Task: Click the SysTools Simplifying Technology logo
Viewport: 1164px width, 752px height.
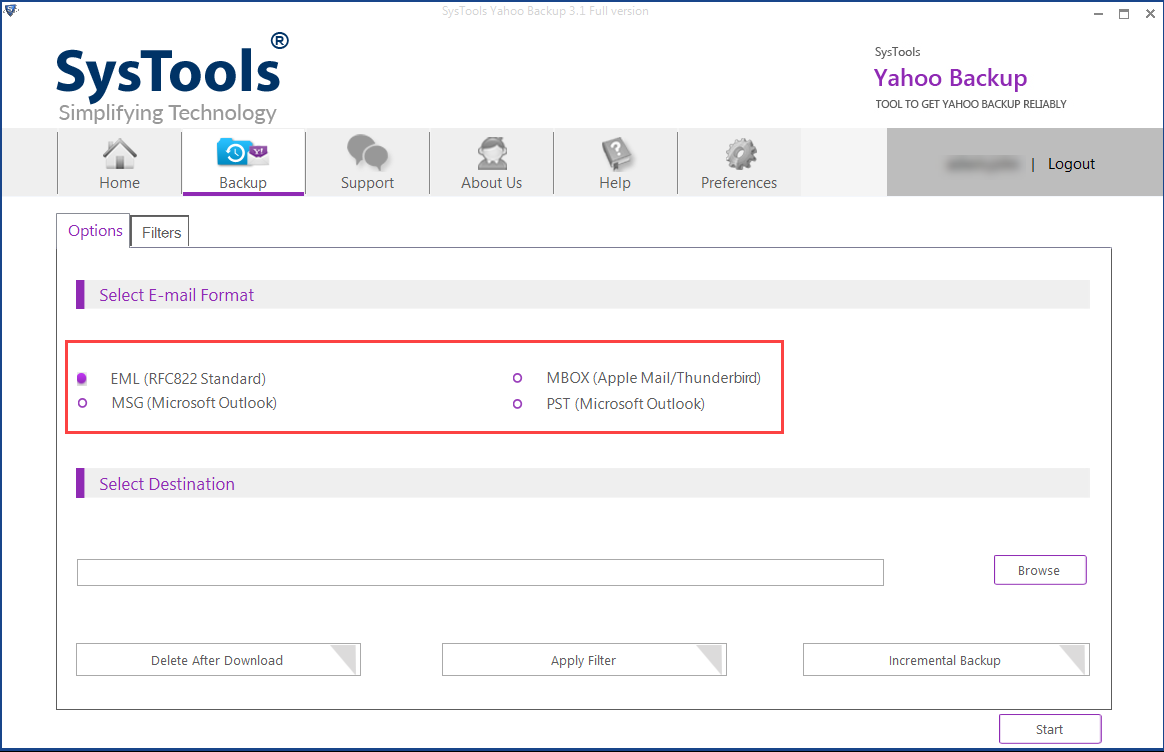Action: (173, 79)
